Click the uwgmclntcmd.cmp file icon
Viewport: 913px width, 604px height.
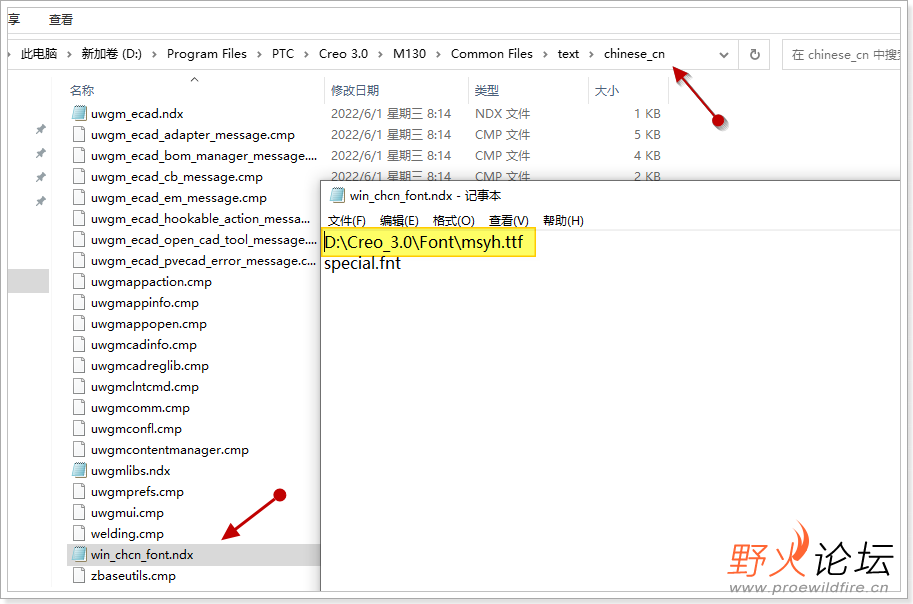pyautogui.click(x=79, y=386)
